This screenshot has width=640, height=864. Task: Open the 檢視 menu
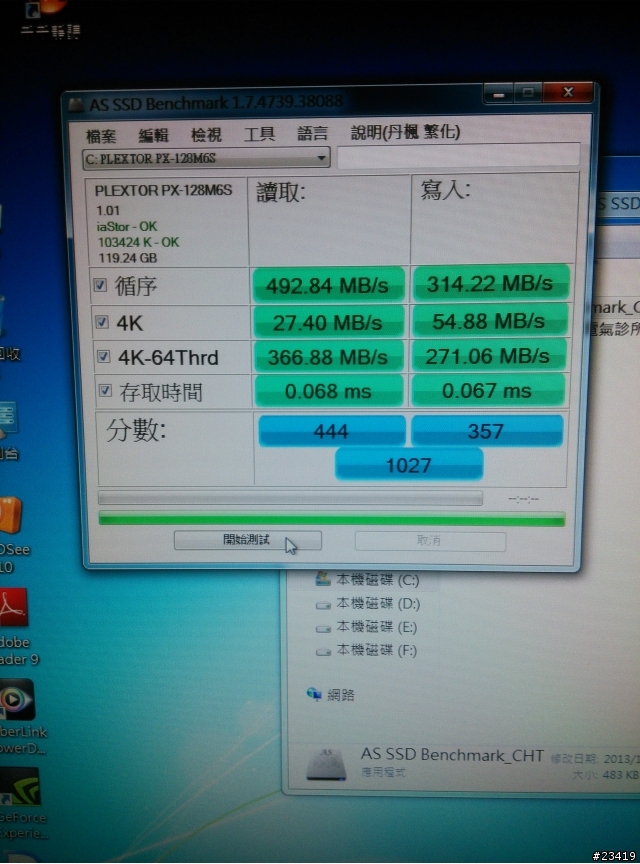click(x=206, y=134)
